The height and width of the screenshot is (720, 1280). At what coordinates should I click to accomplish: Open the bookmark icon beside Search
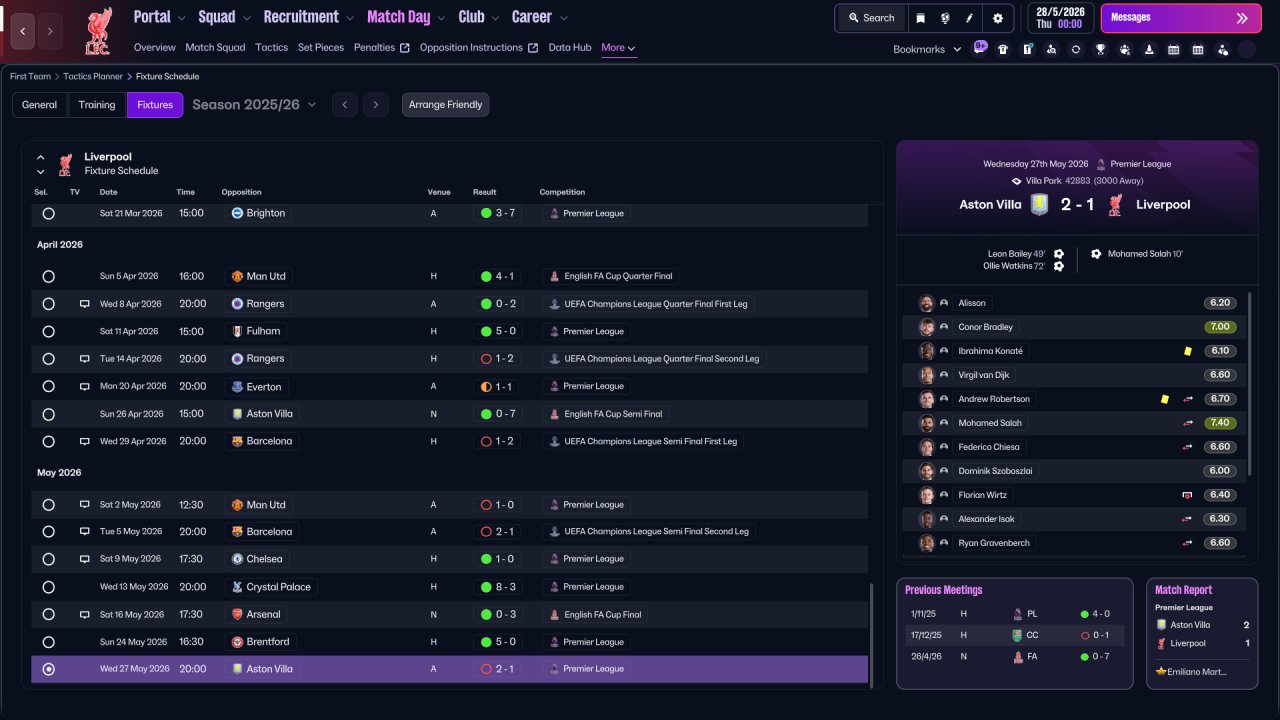(921, 18)
